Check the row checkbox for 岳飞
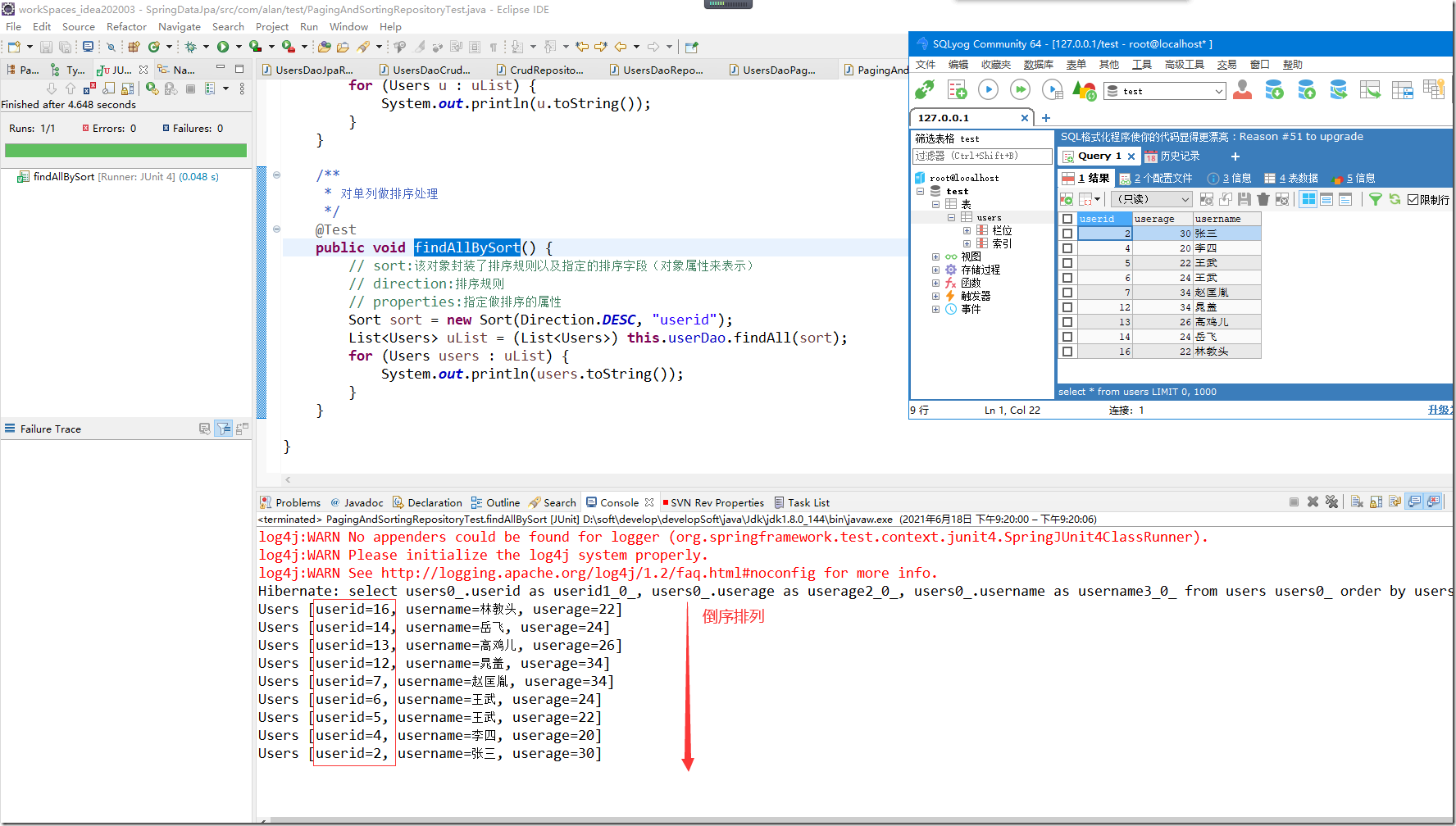 (x=1067, y=337)
